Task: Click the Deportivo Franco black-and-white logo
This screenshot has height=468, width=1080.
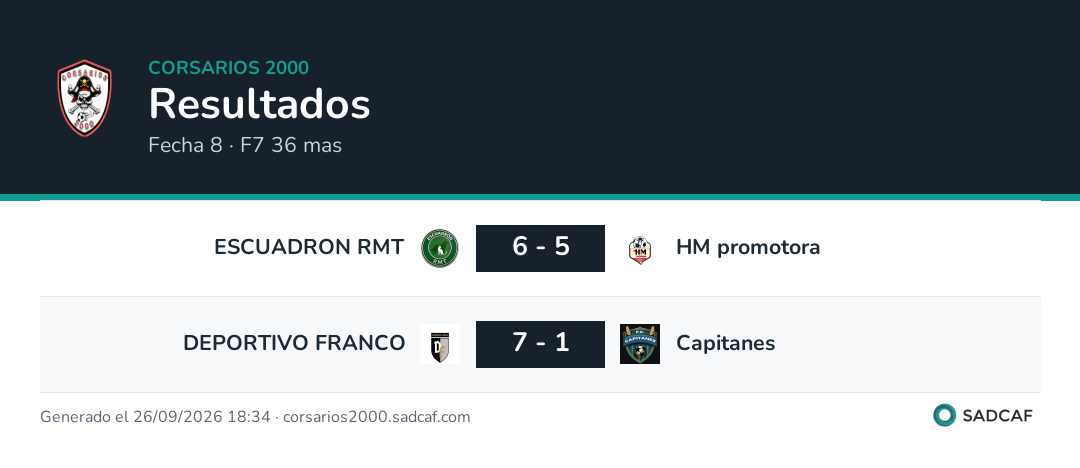Action: coord(439,344)
